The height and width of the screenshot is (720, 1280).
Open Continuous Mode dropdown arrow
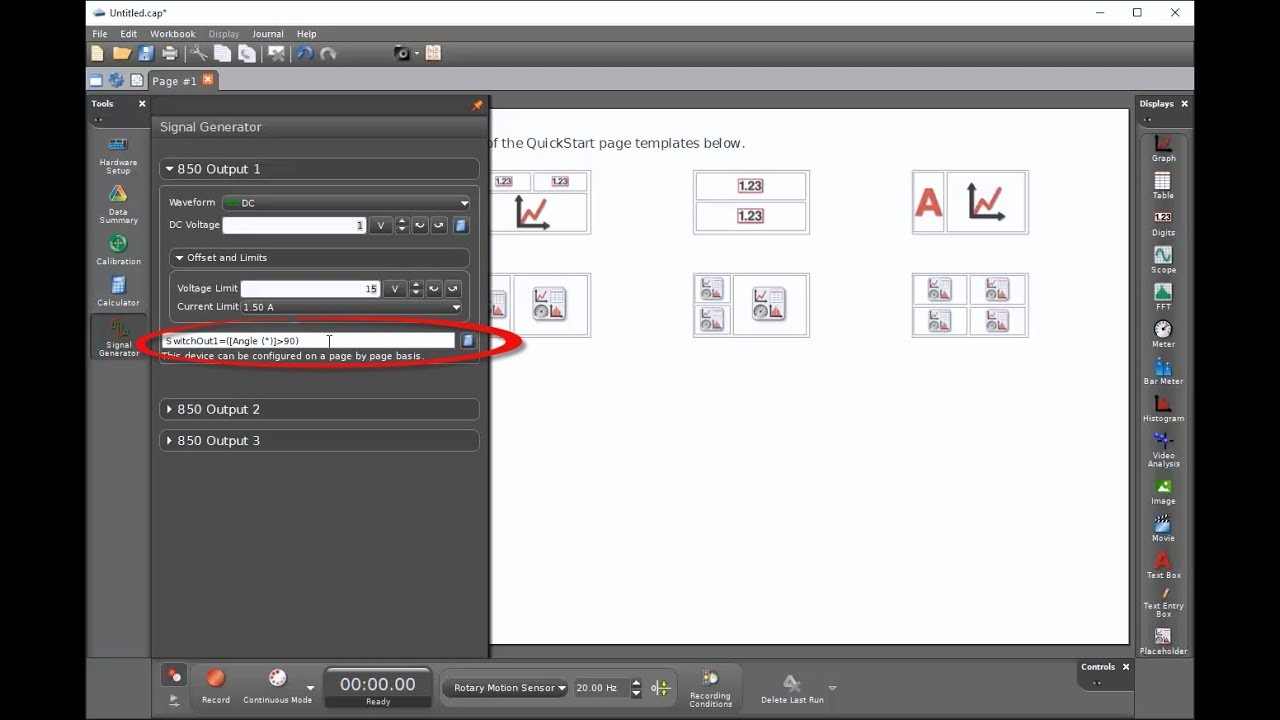point(310,687)
